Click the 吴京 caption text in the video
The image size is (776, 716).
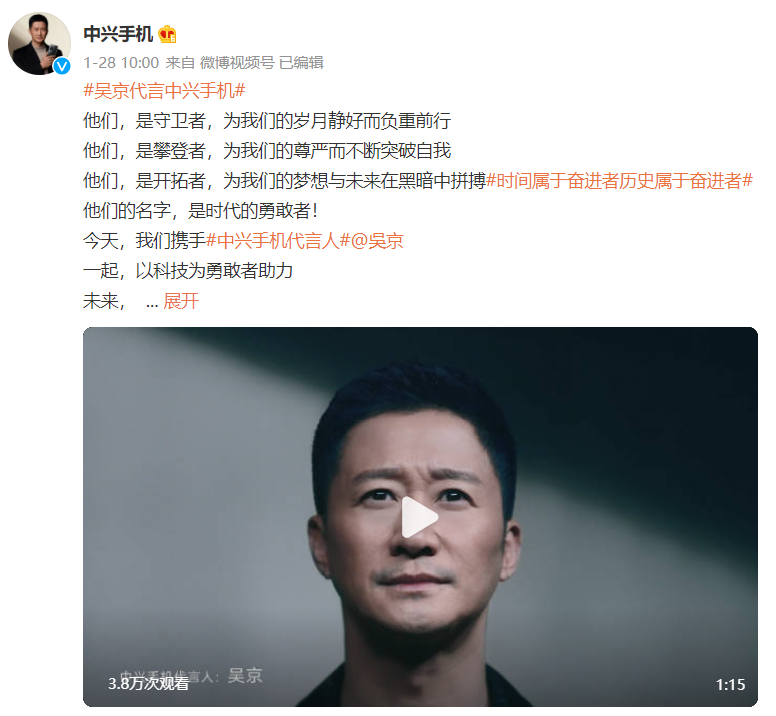pyautogui.click(x=245, y=675)
